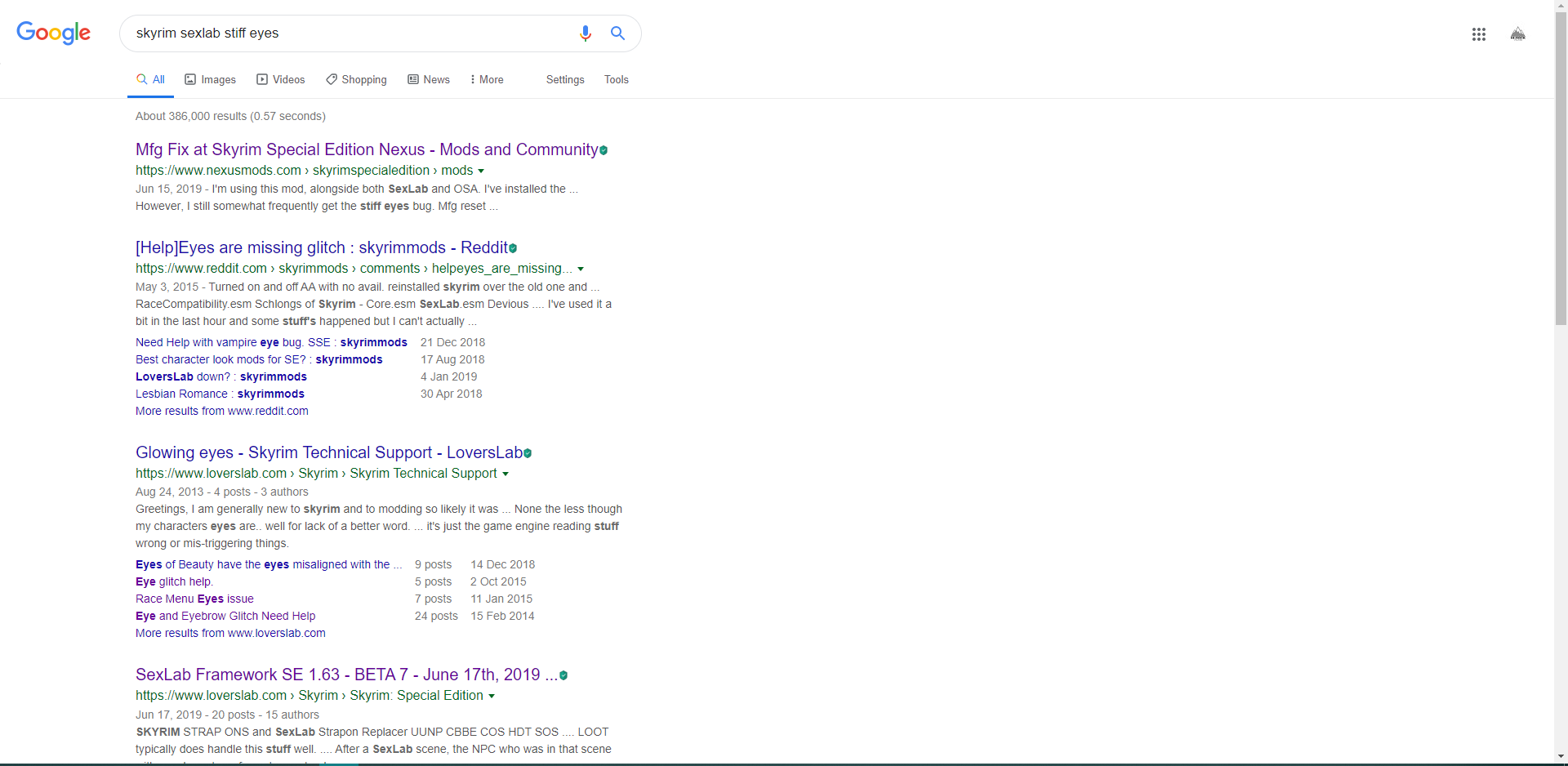Open Eye and Eyebrow Glitch Need Help sublink
The image size is (1568, 766).
[x=225, y=616]
